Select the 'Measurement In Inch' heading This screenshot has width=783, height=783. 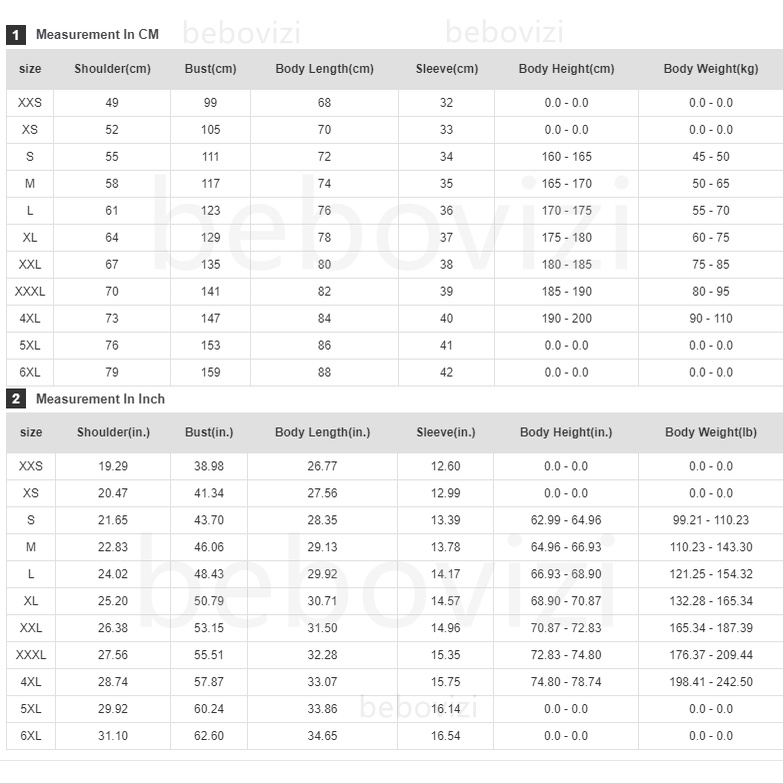click(100, 399)
